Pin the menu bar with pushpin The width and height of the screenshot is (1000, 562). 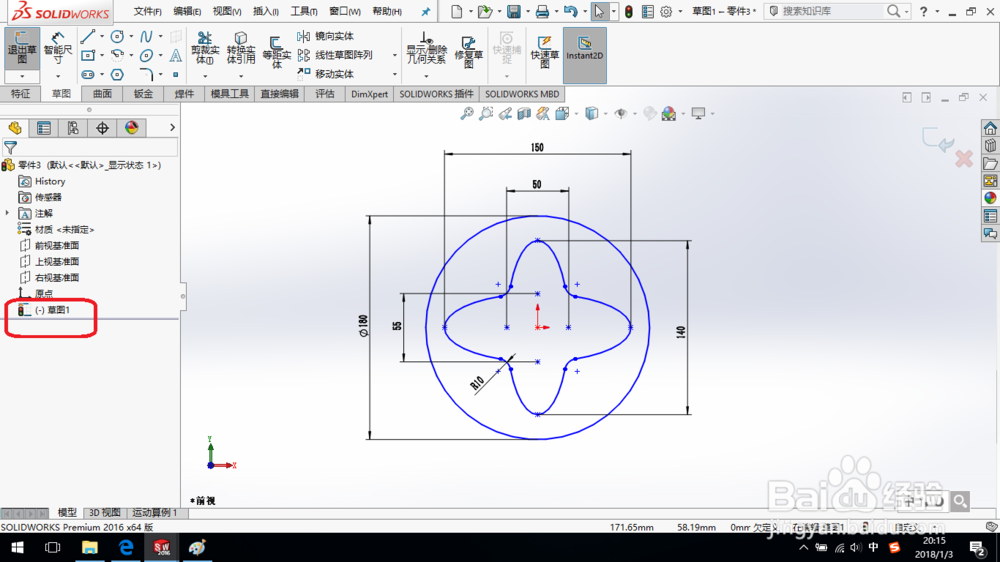pos(425,11)
